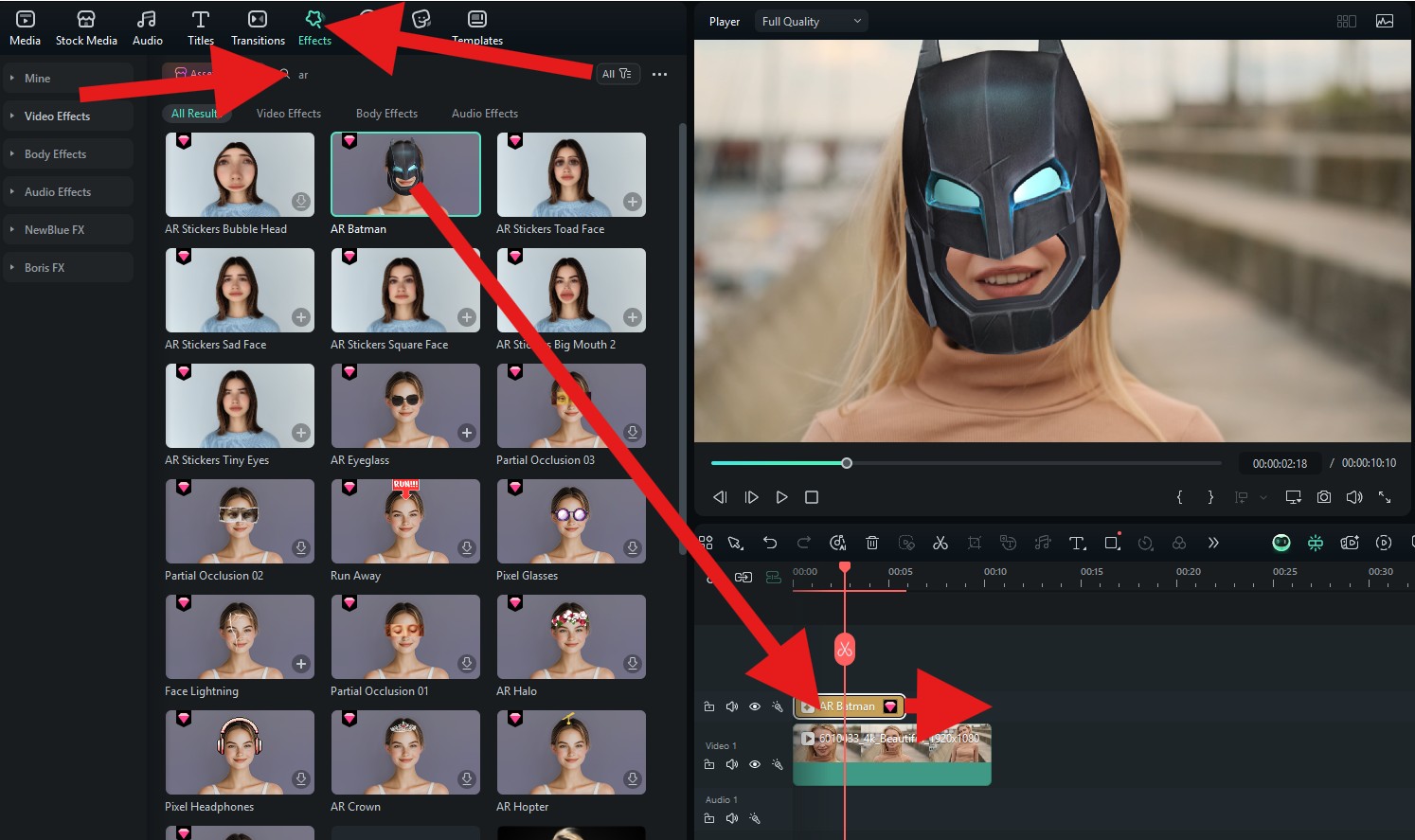This screenshot has height=840, width=1415.
Task: Download the Pixel Glasses effect
Action: pyautogui.click(x=632, y=548)
